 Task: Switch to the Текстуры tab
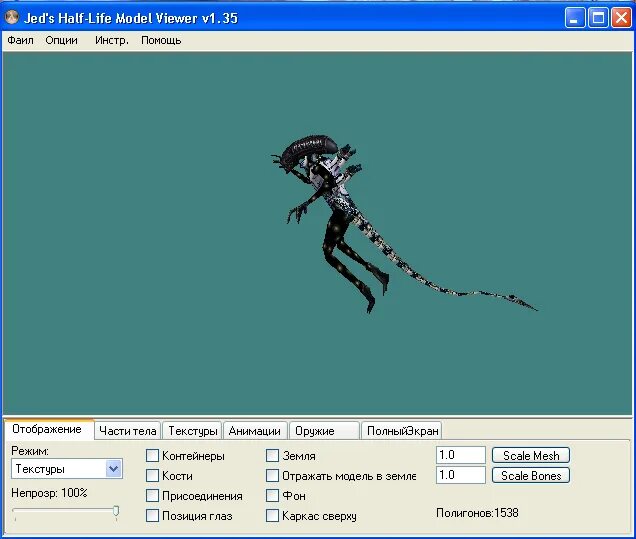[193, 431]
